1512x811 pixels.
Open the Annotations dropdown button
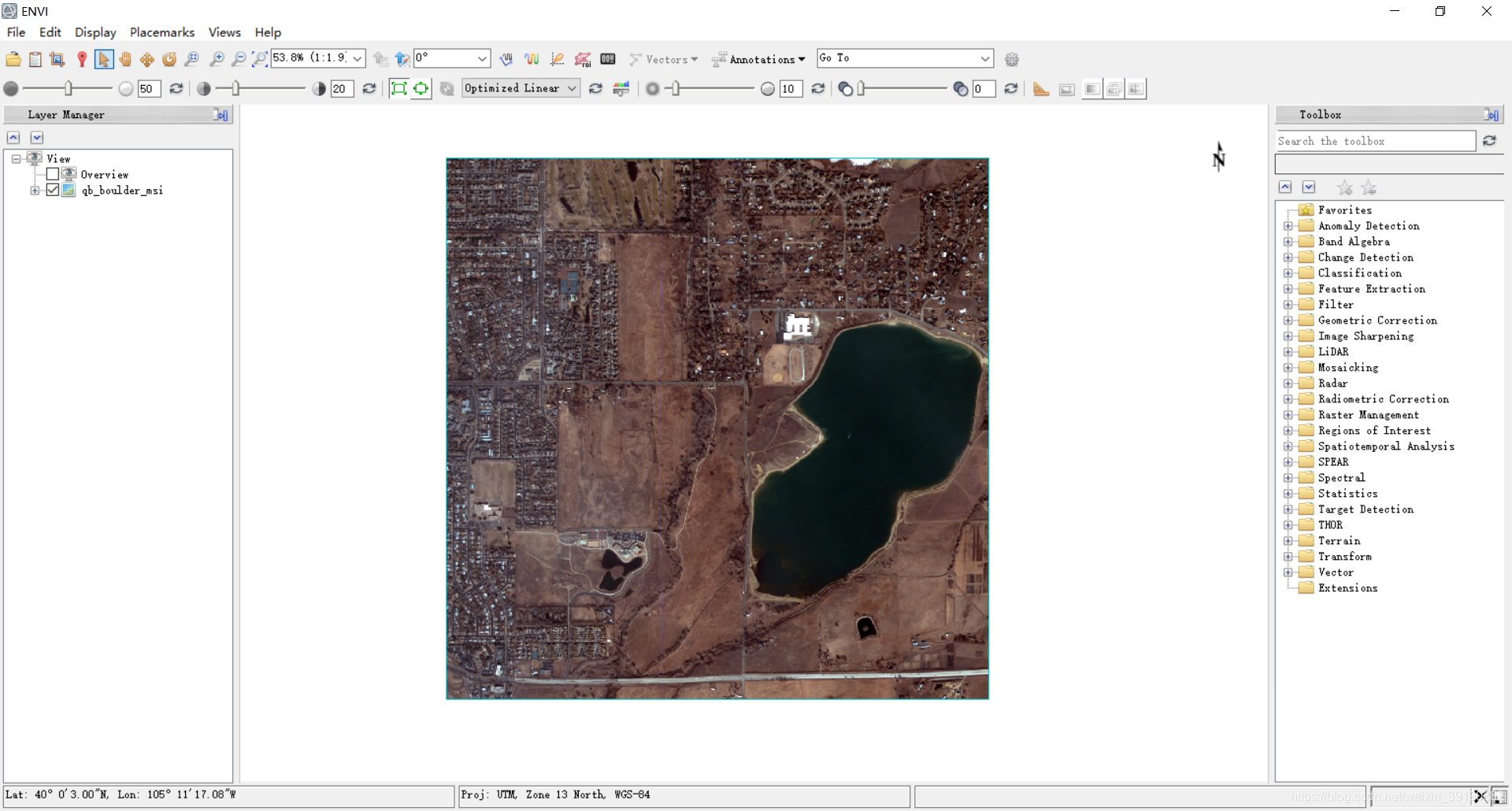coord(758,59)
